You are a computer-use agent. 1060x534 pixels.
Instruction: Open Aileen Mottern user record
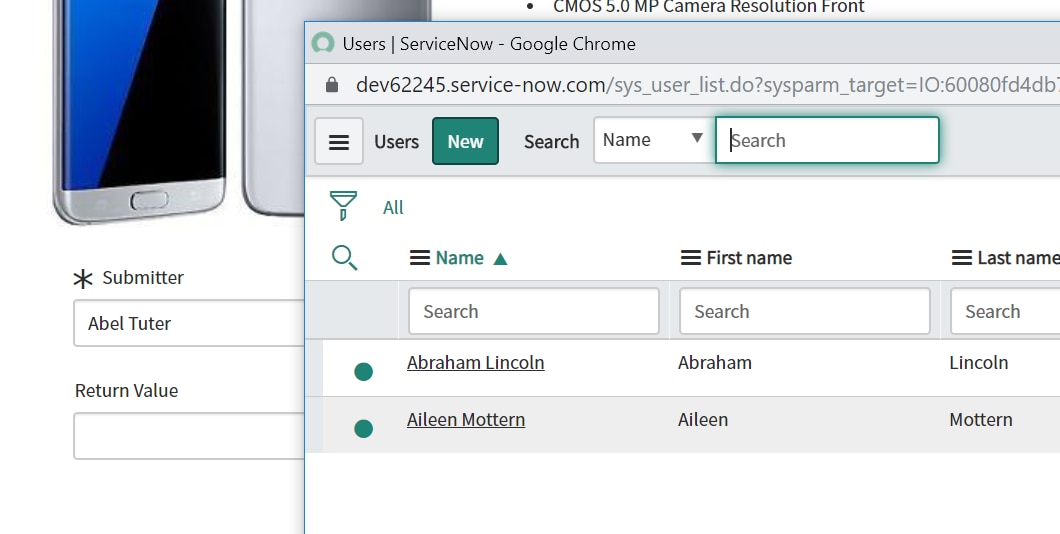(x=466, y=420)
